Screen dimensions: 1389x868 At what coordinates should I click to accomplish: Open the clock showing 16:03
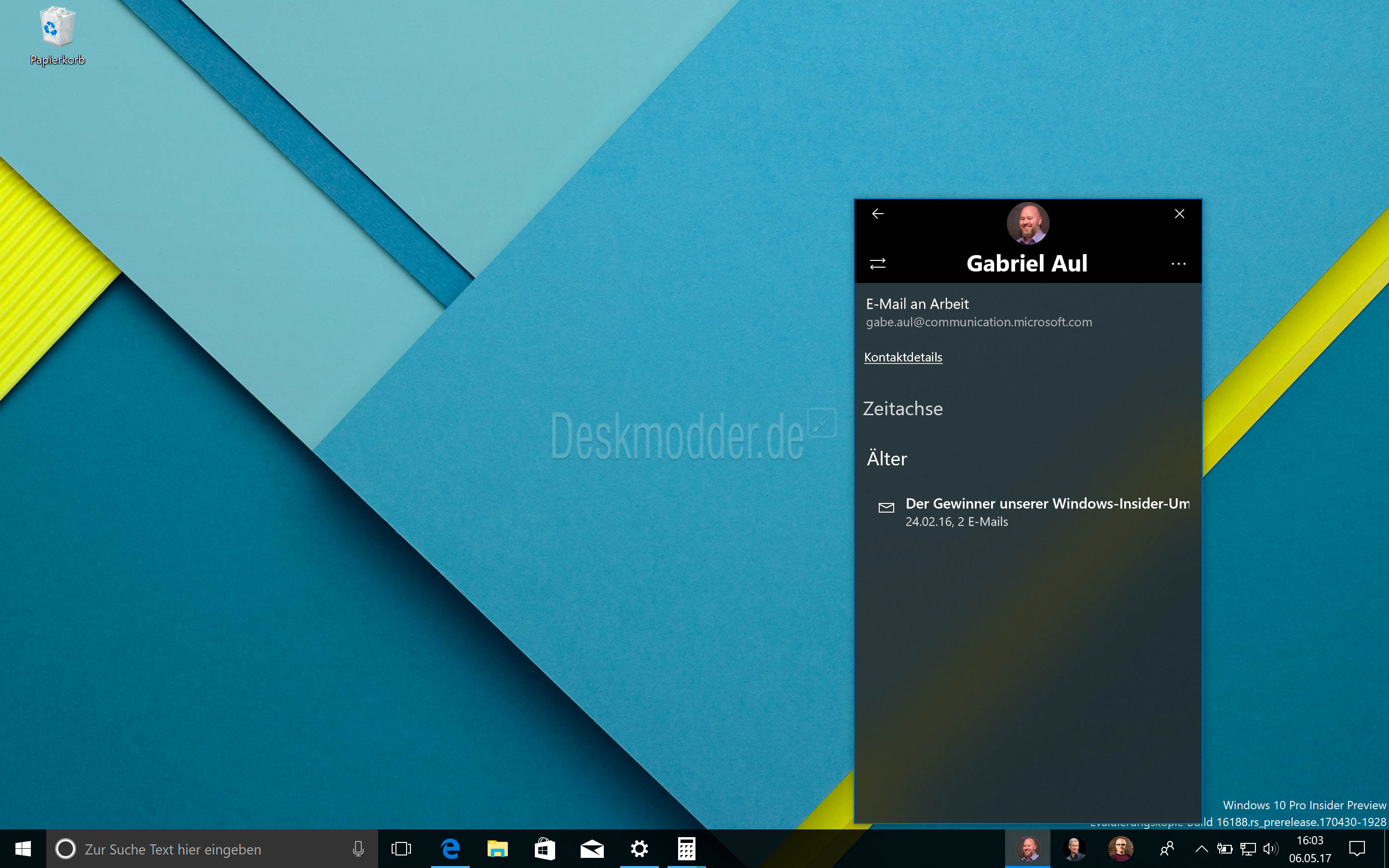pyautogui.click(x=1310, y=849)
